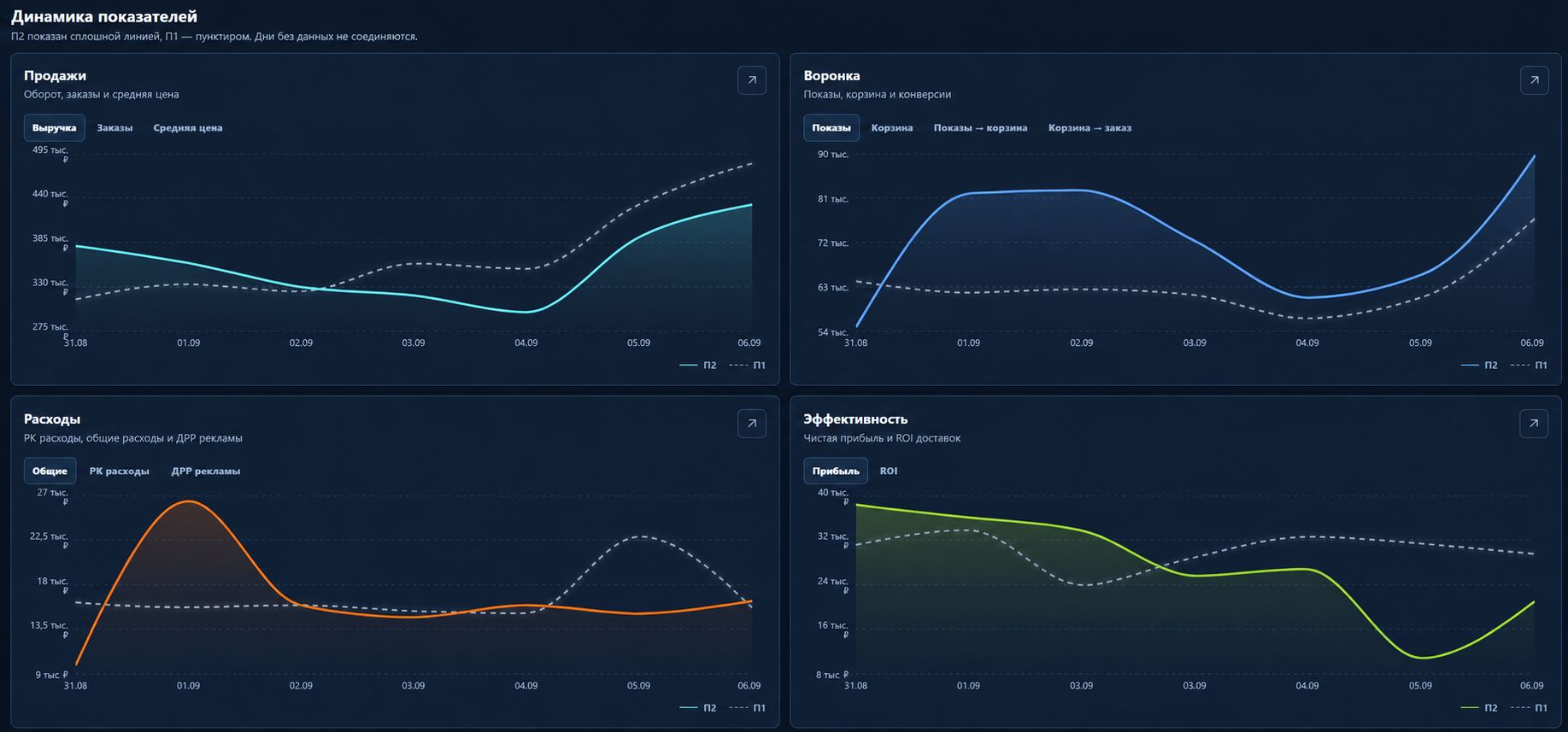Click the '495 тыс. ₽' axis label

(50, 155)
